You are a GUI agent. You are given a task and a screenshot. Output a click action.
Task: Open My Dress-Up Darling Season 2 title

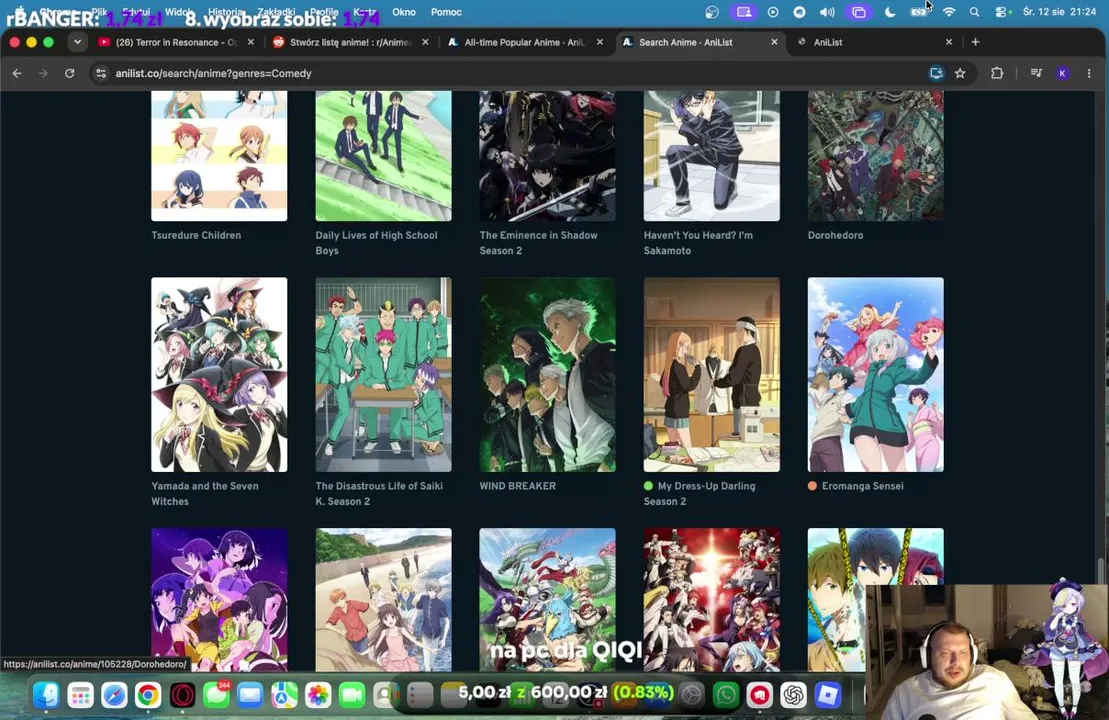point(699,494)
